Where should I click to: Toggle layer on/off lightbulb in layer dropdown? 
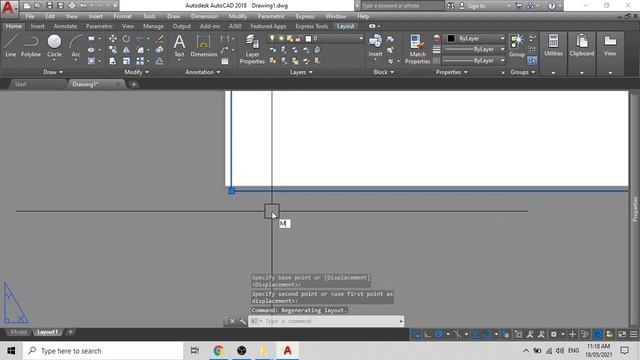coord(272,38)
